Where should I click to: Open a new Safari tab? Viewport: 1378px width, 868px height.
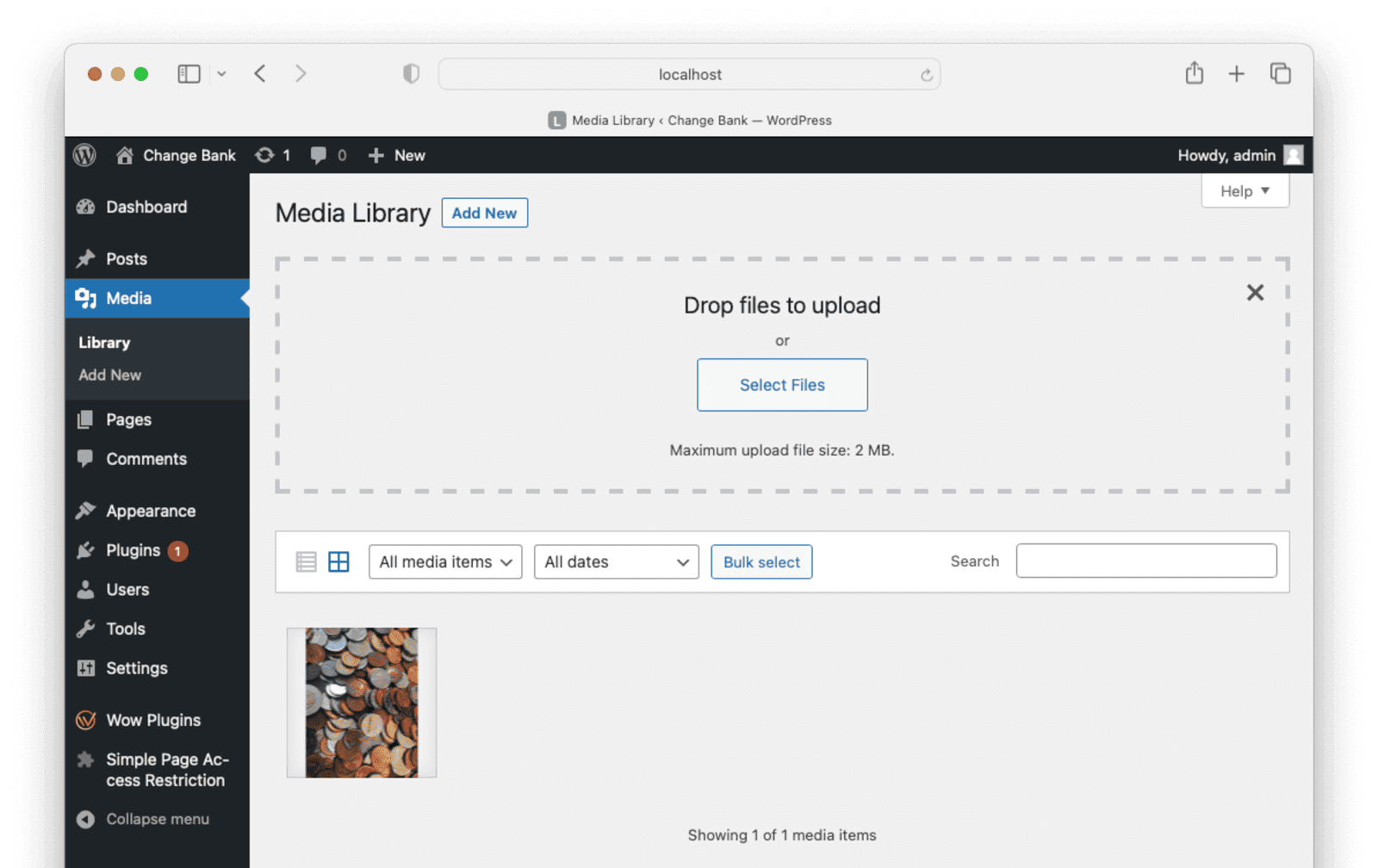[1236, 74]
